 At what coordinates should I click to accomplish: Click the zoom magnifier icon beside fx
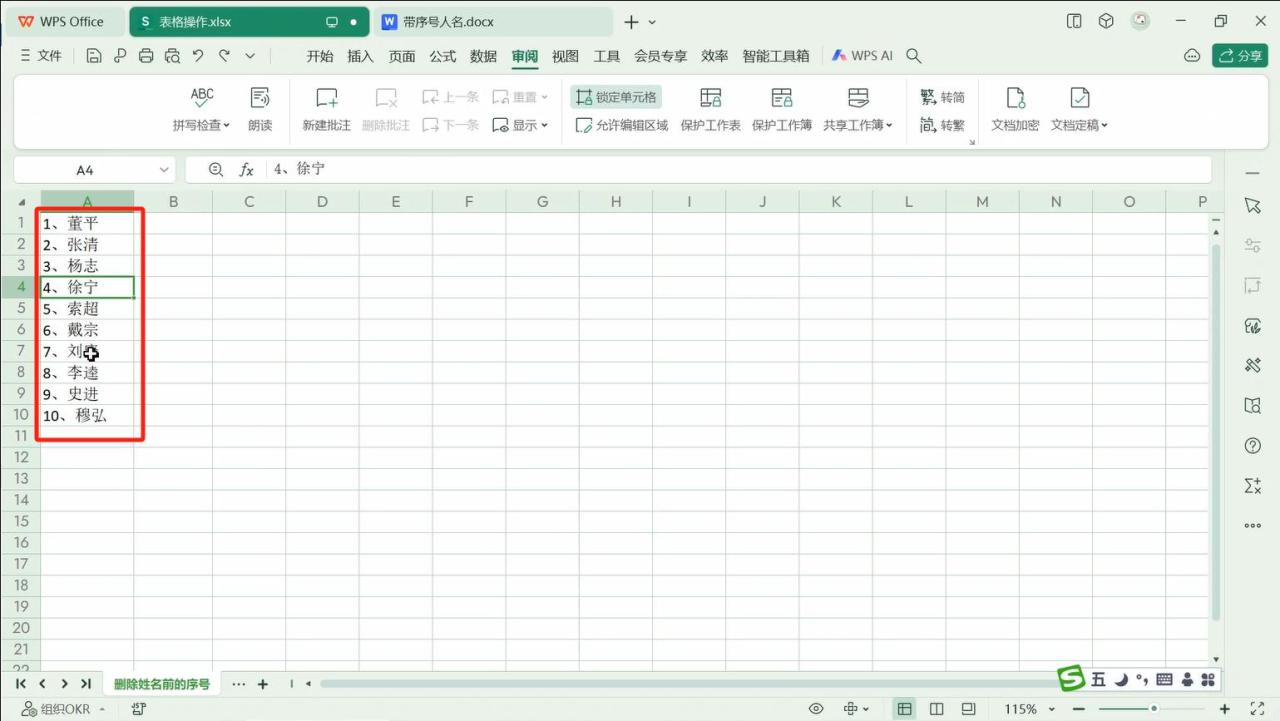click(x=216, y=170)
